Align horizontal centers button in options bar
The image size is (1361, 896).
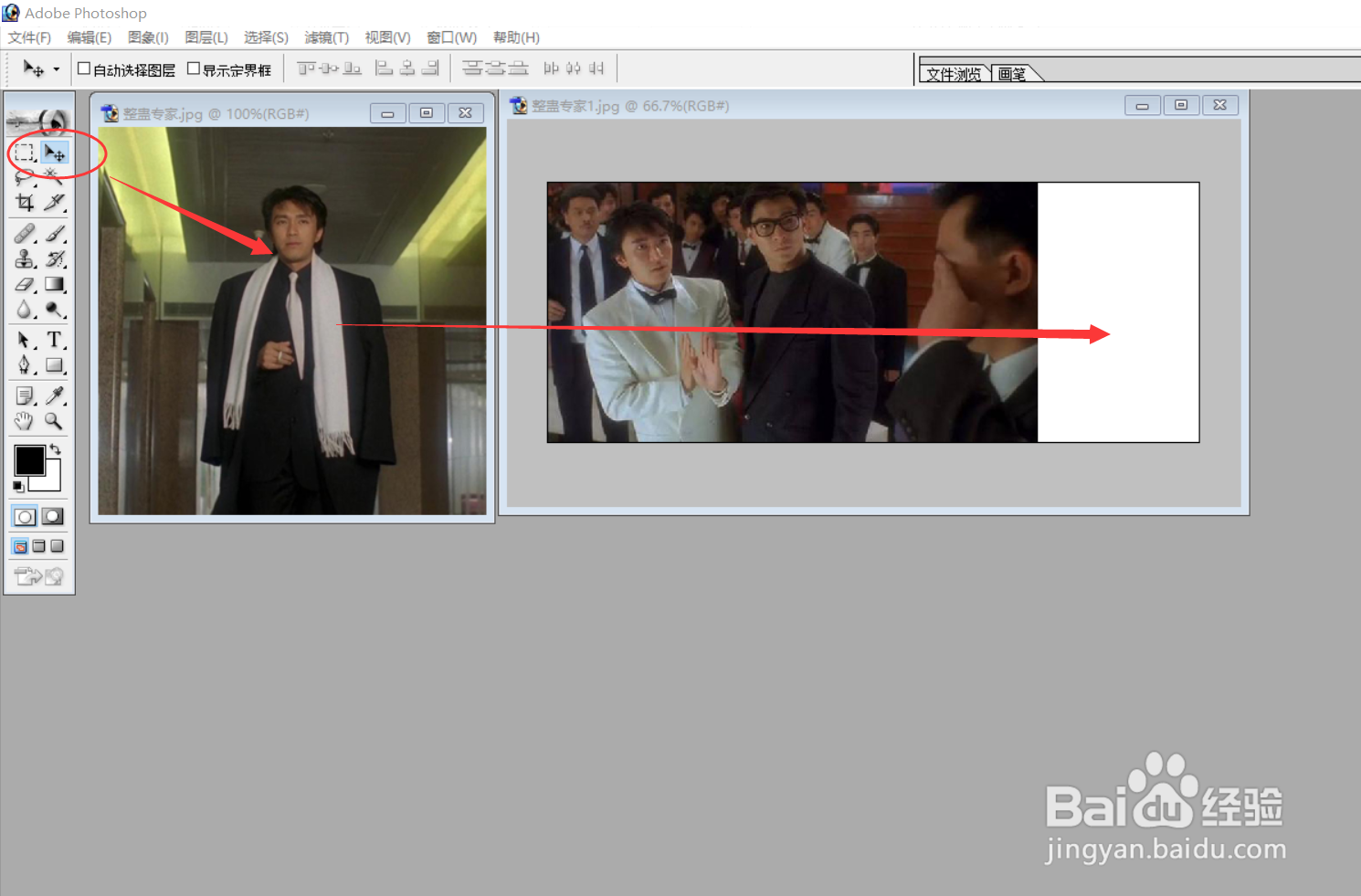407,69
